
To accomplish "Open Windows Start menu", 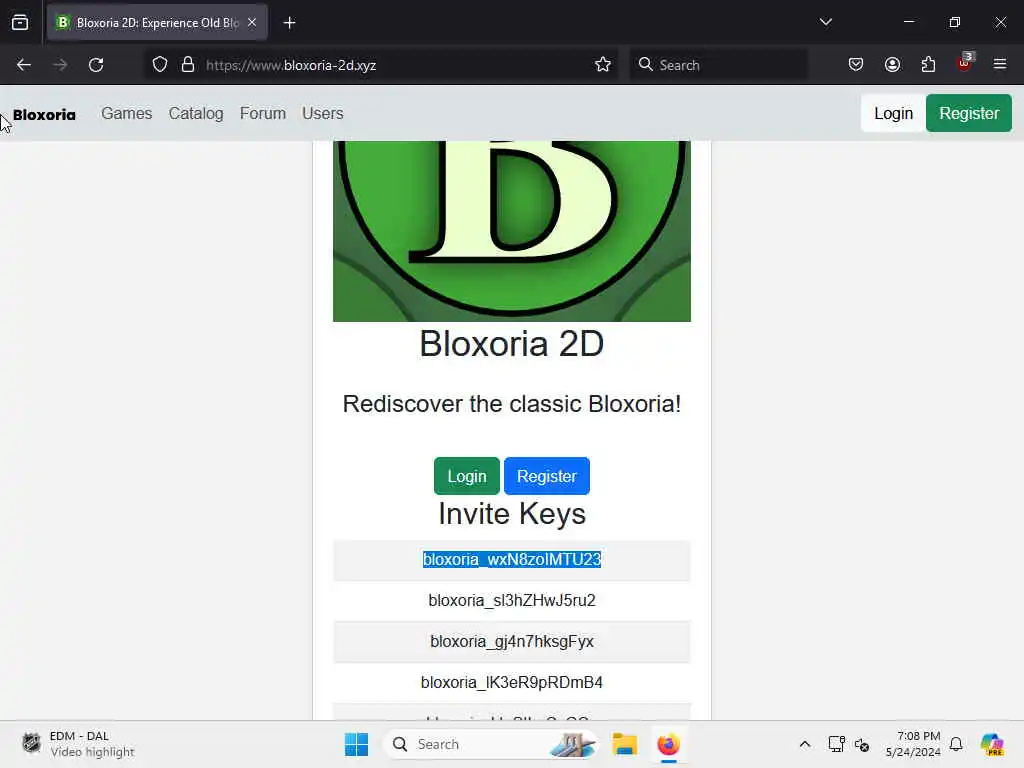I will (x=357, y=744).
